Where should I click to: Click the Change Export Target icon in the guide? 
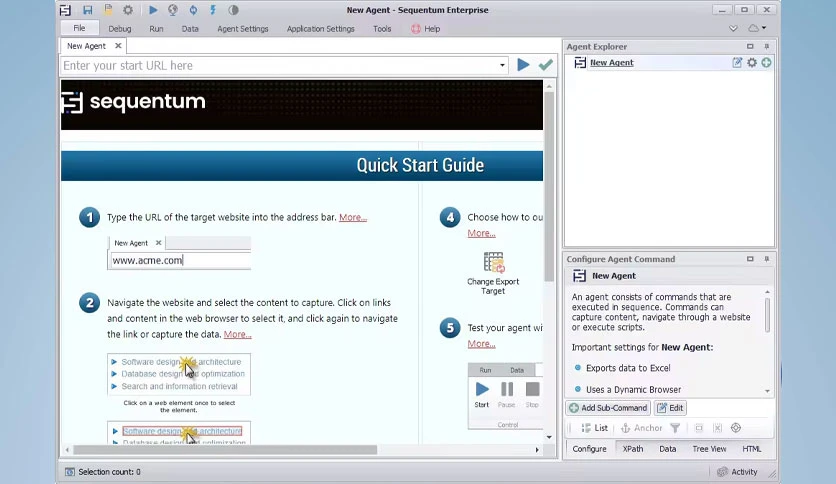click(494, 262)
